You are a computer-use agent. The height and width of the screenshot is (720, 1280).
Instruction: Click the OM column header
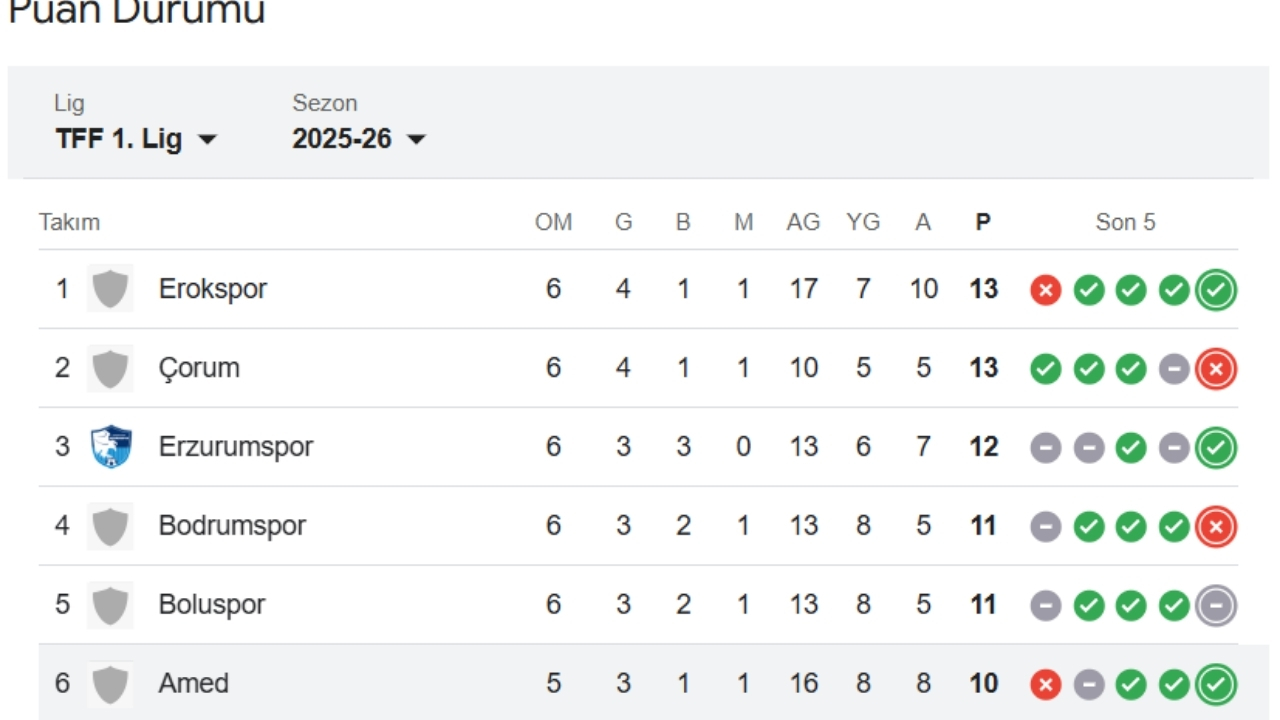[553, 222]
